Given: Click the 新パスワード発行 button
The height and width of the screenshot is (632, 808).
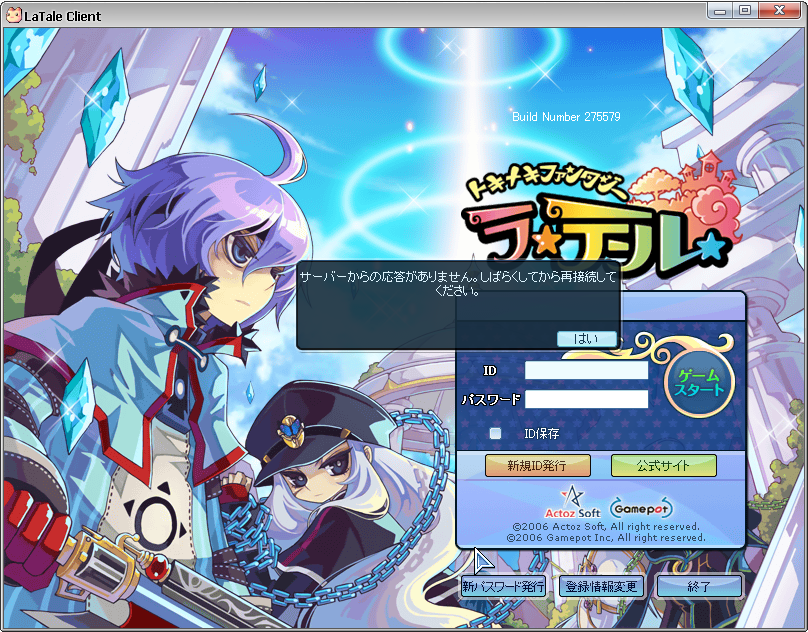Looking at the screenshot, I should pyautogui.click(x=503, y=587).
